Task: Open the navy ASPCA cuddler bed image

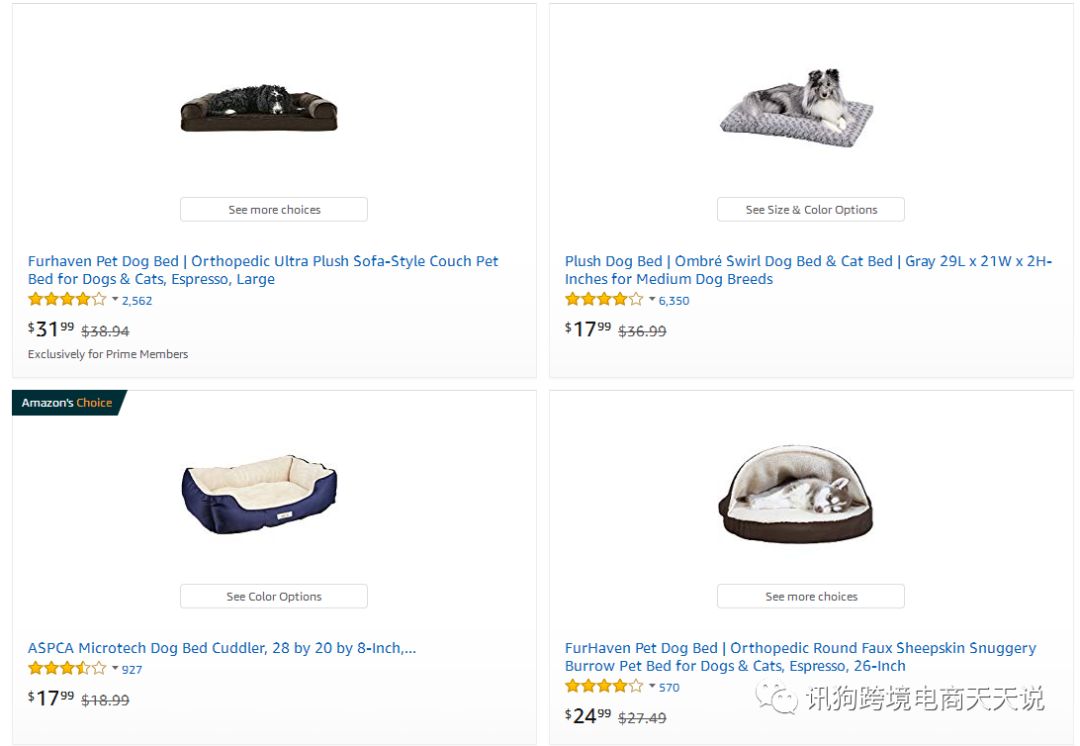Action: pyautogui.click(x=259, y=494)
